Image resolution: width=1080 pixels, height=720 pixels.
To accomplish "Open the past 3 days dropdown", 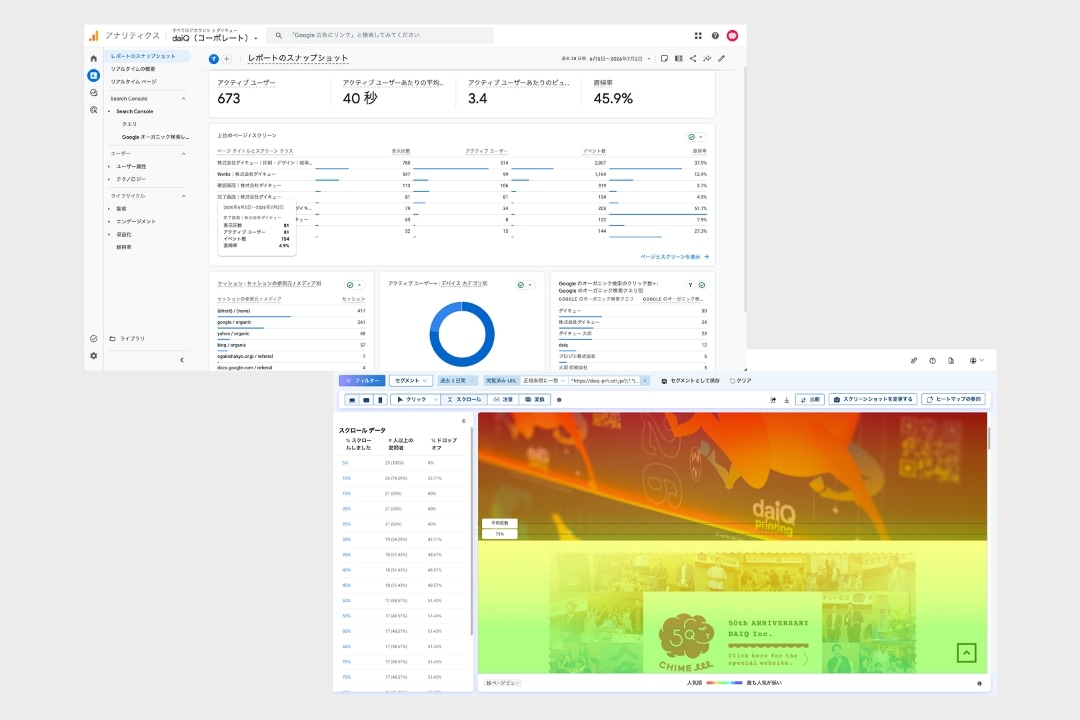I will tap(457, 380).
